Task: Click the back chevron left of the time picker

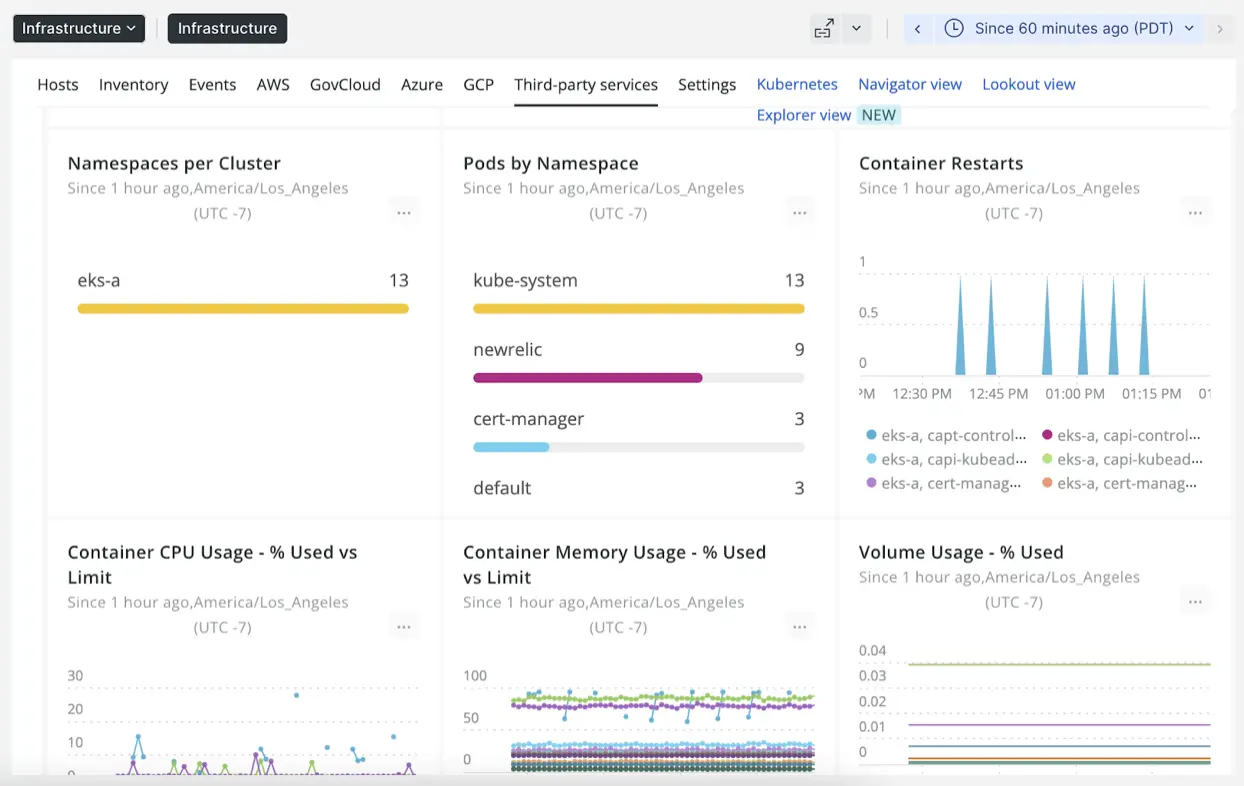Action: pyautogui.click(x=918, y=28)
